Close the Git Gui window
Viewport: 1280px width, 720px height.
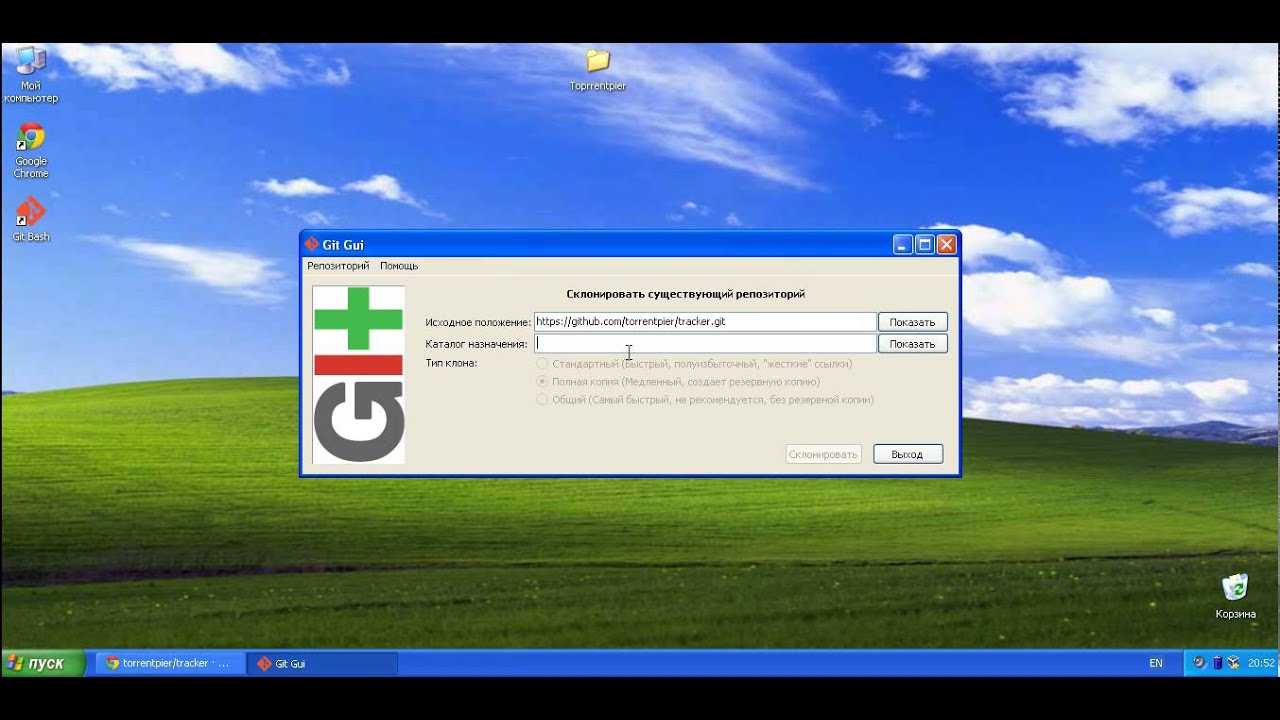(947, 245)
